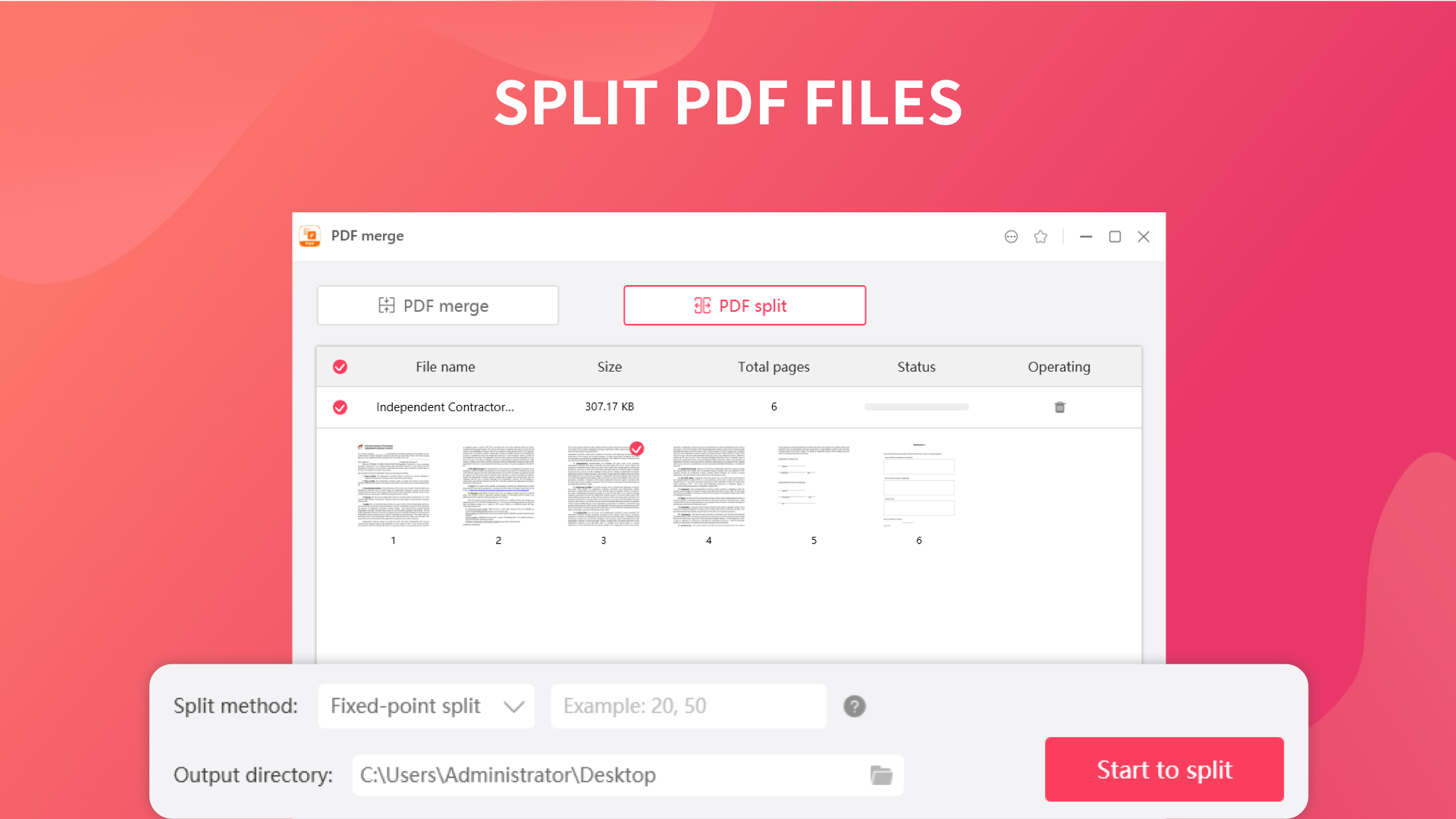The width and height of the screenshot is (1456, 819).
Task: Click the star favorite icon in the title bar
Action: [x=1040, y=237]
